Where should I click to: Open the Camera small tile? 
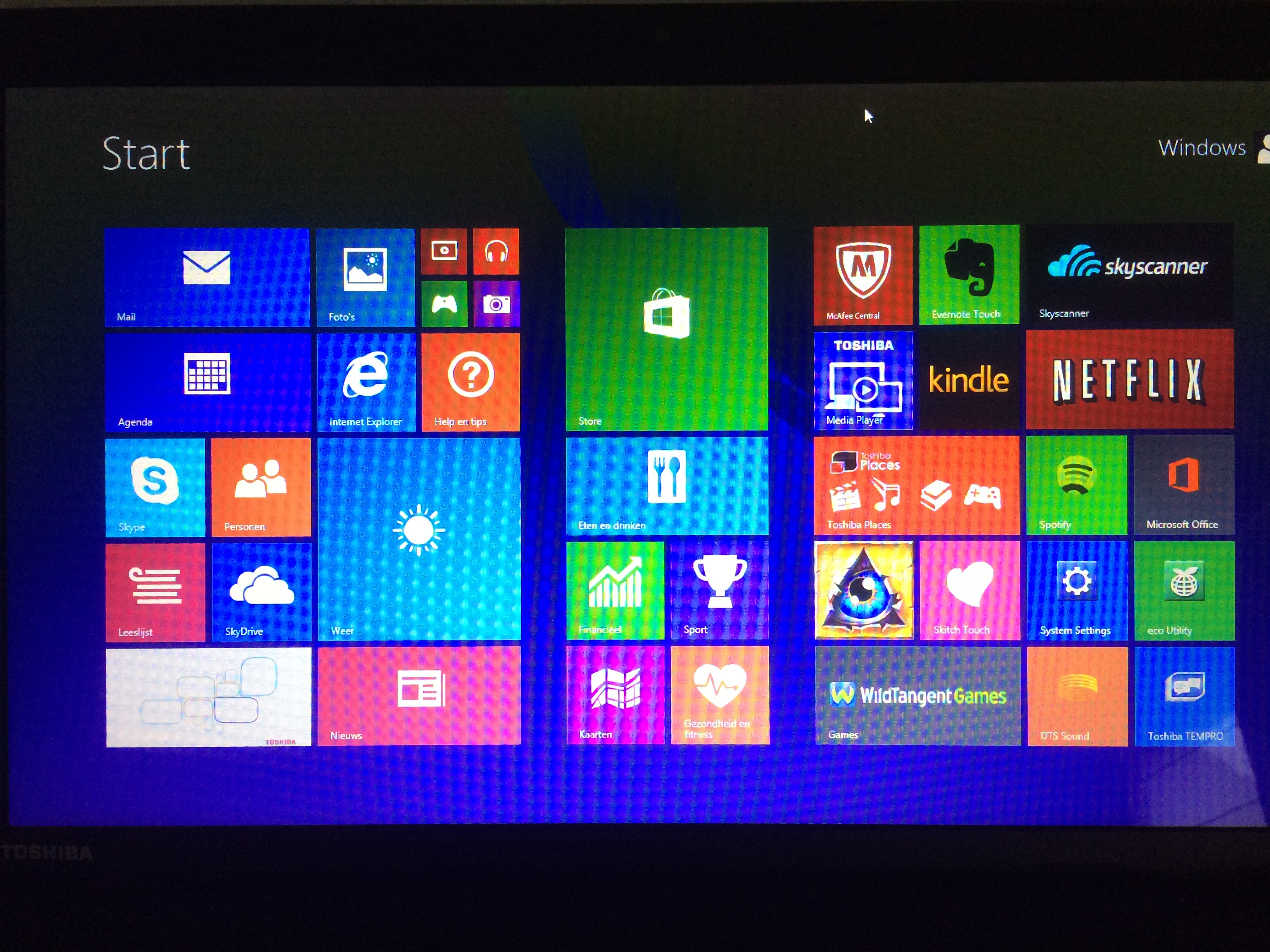click(496, 304)
